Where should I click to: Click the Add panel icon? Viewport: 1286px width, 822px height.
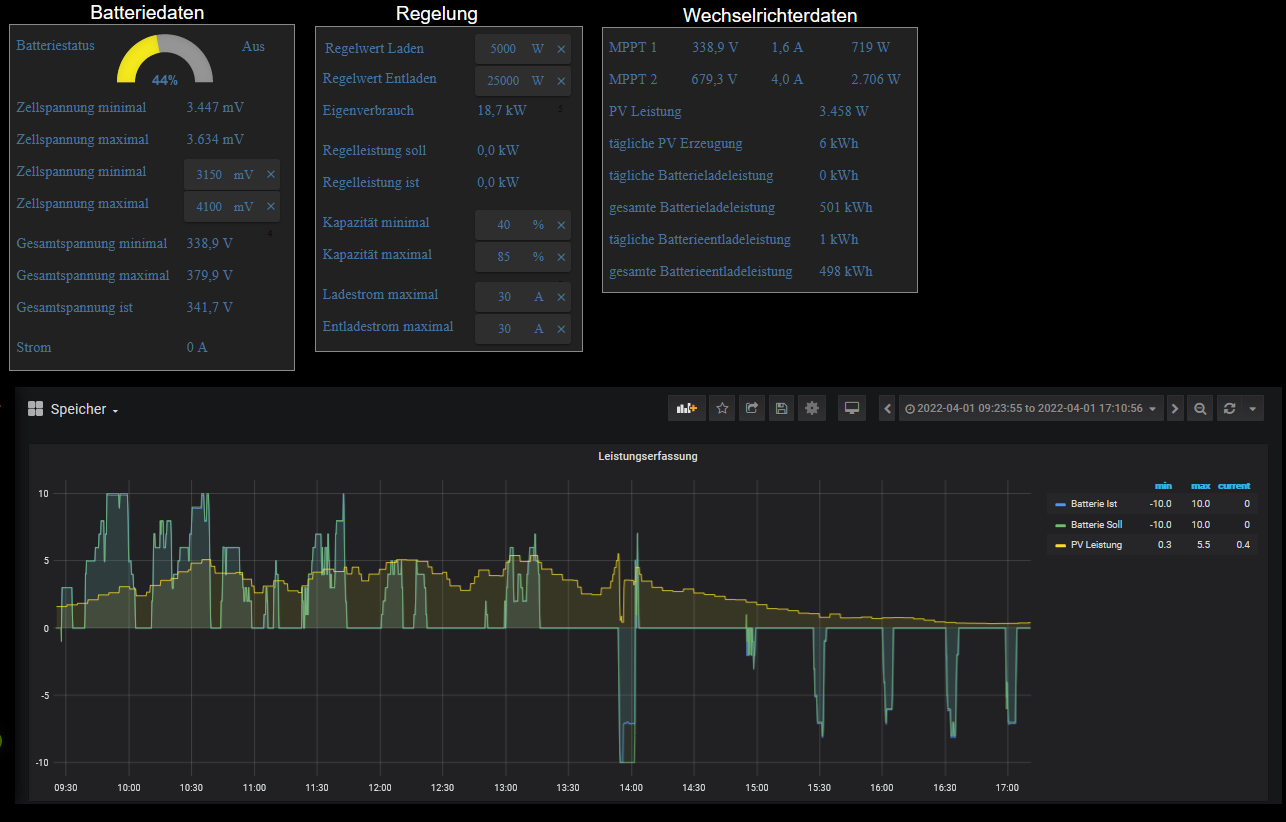click(686, 408)
